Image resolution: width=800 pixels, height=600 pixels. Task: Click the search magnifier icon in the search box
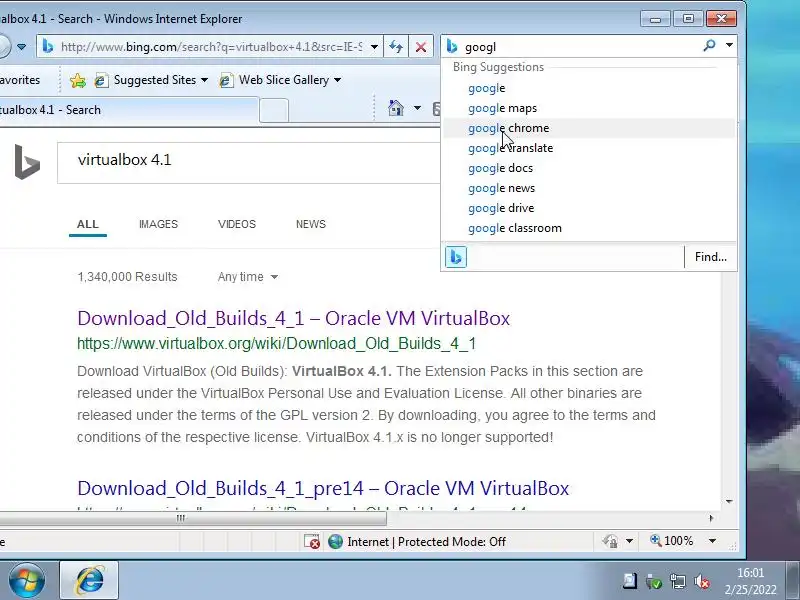pyautogui.click(x=709, y=46)
